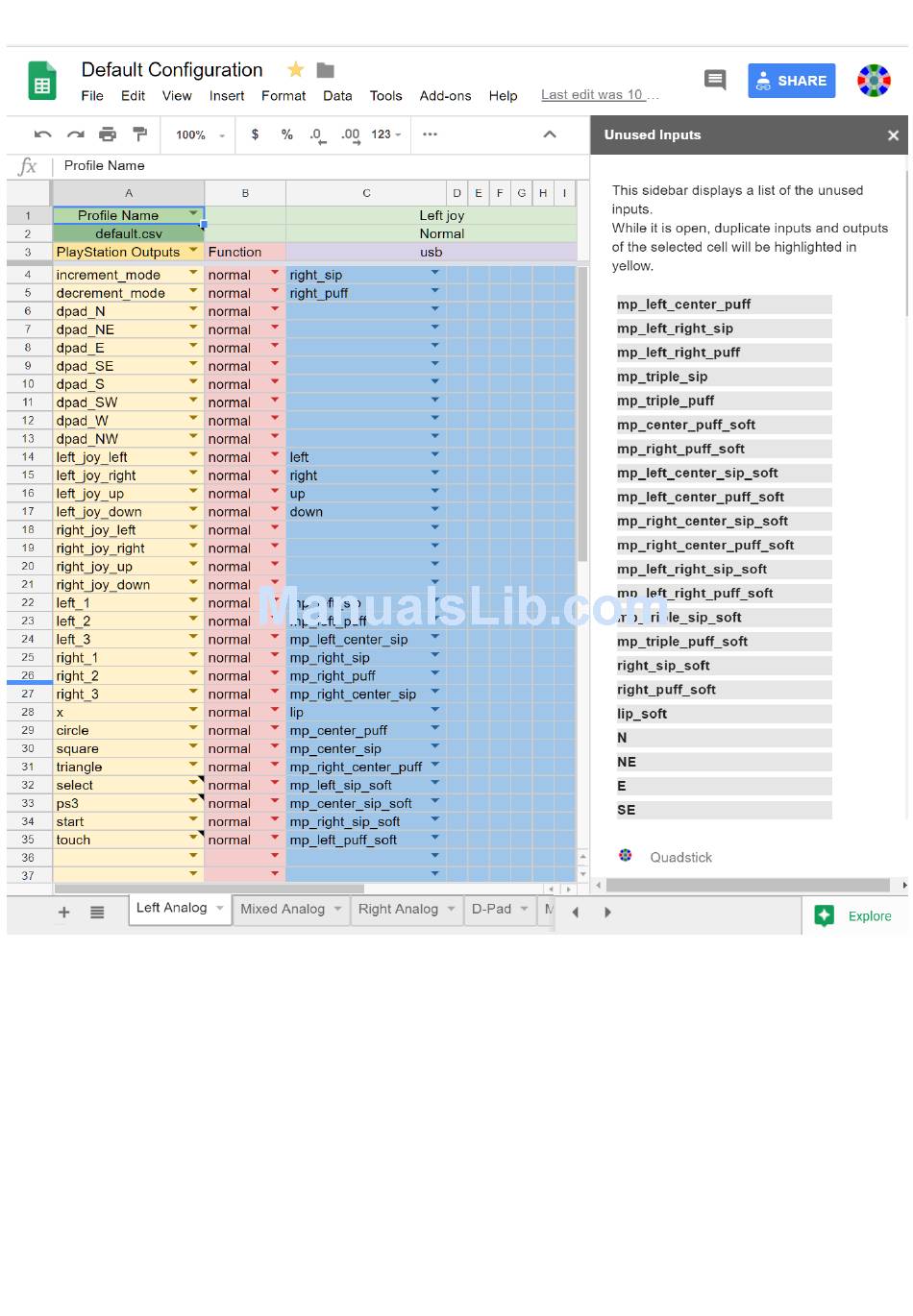Open the input dropdown for right_sip cell

click(x=435, y=273)
